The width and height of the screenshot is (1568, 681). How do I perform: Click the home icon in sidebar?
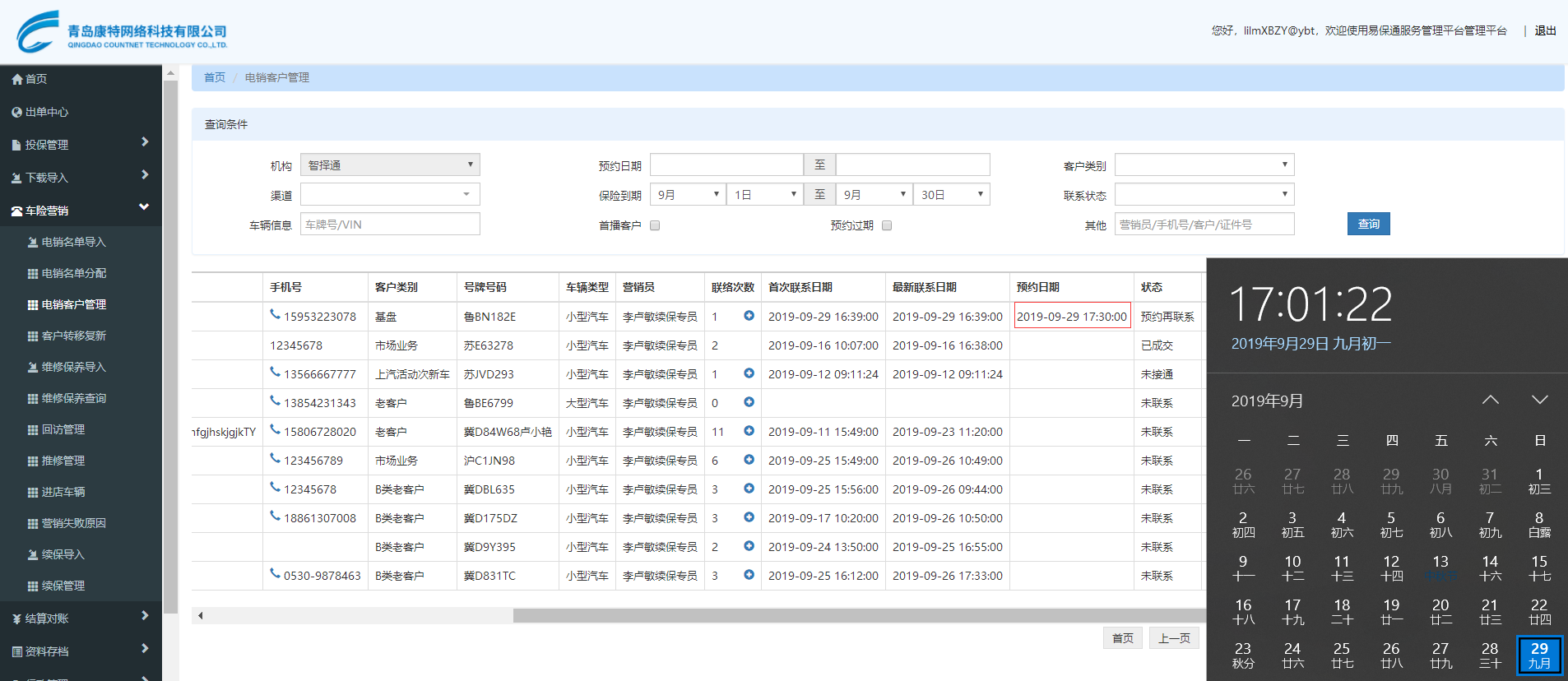[x=16, y=80]
